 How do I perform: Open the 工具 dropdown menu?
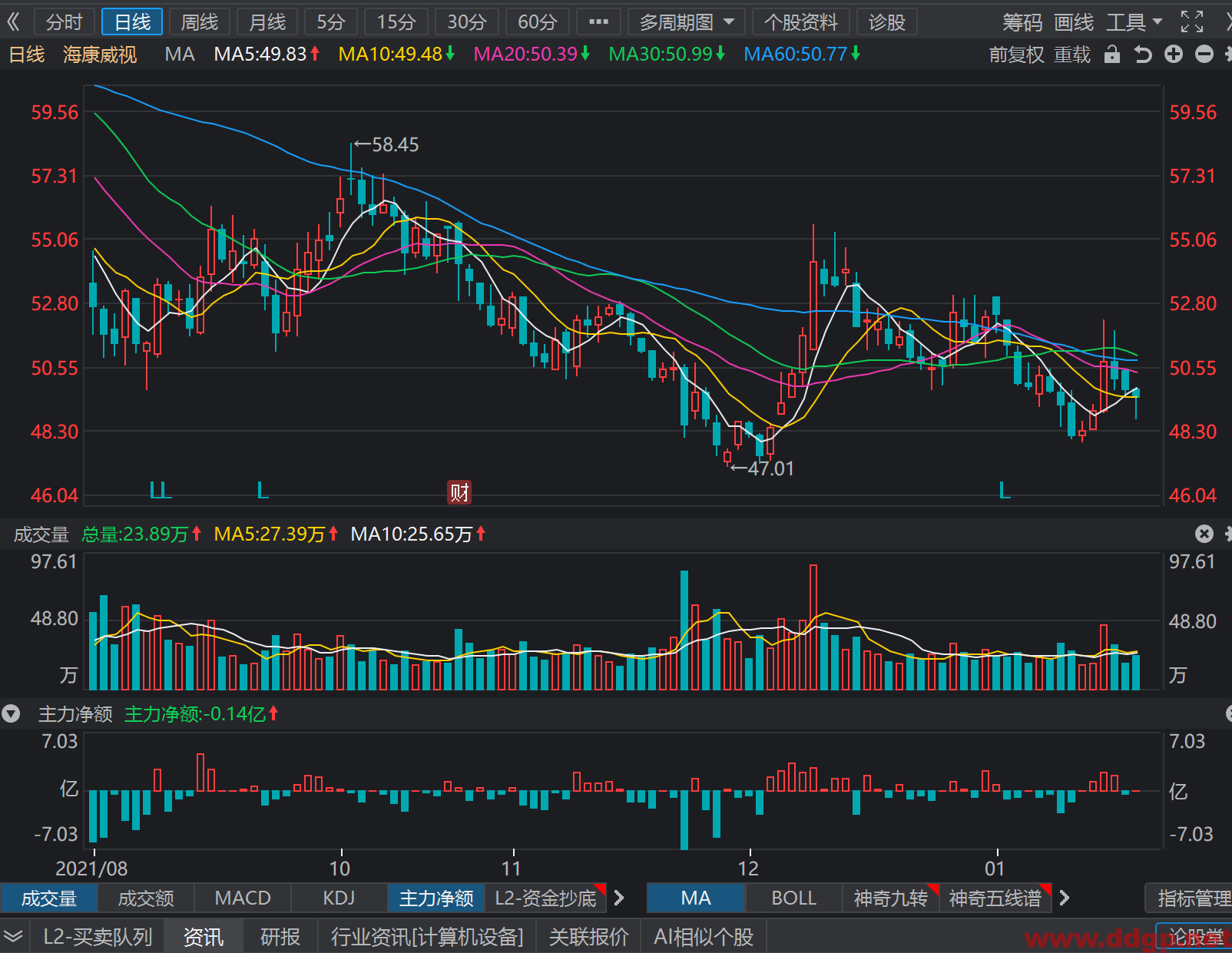(1134, 22)
